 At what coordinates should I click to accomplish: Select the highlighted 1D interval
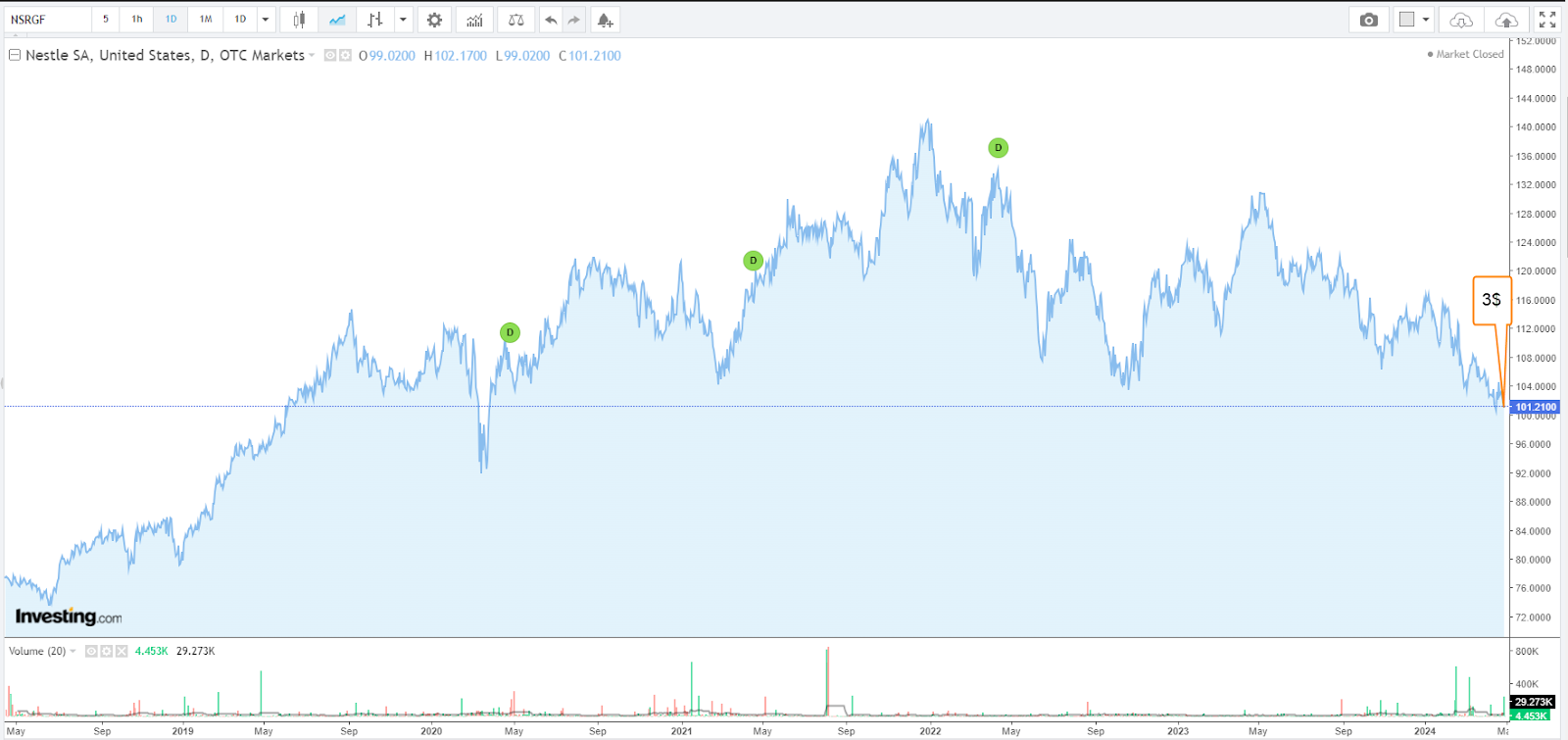171,20
